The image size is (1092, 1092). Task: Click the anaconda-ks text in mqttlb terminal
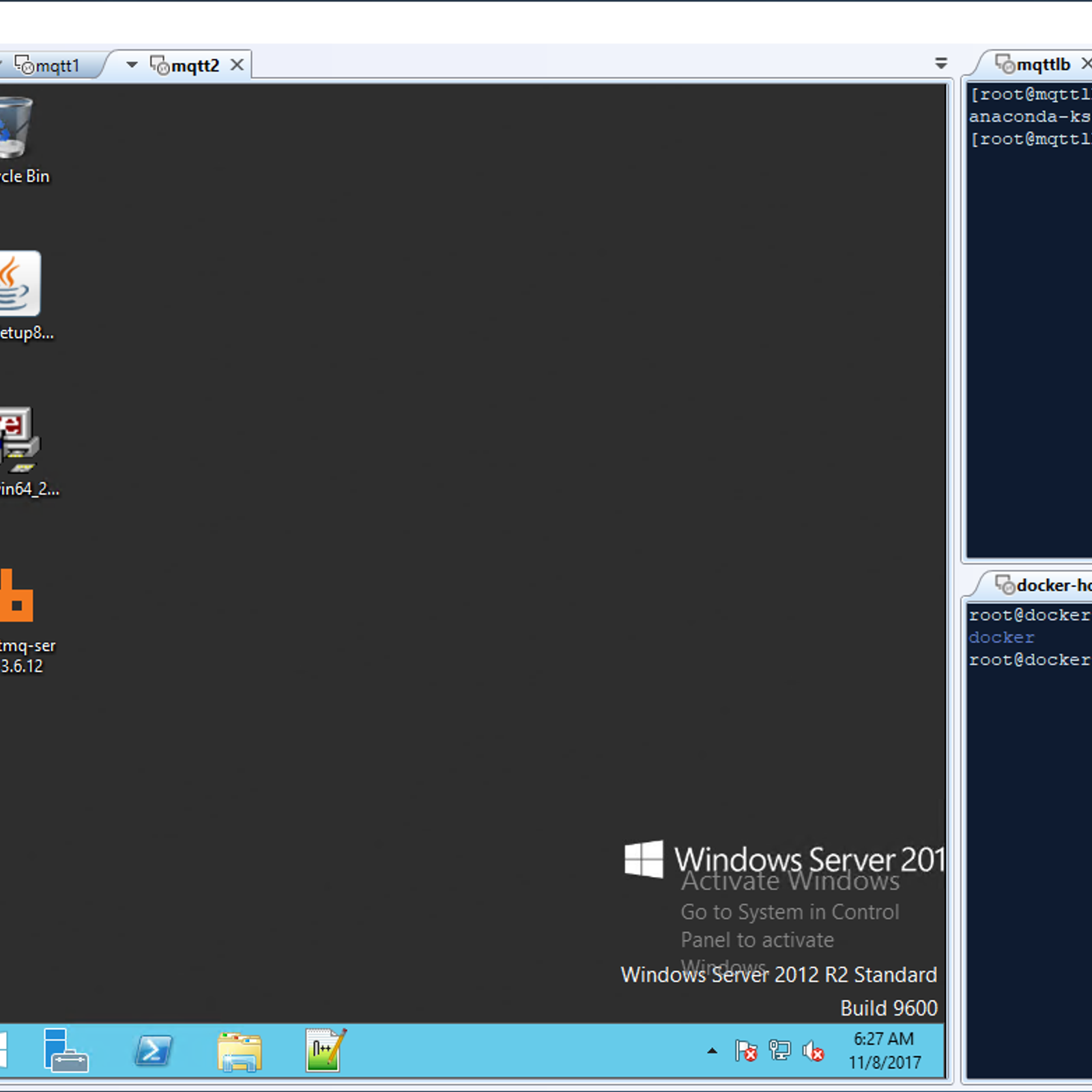tap(1030, 117)
